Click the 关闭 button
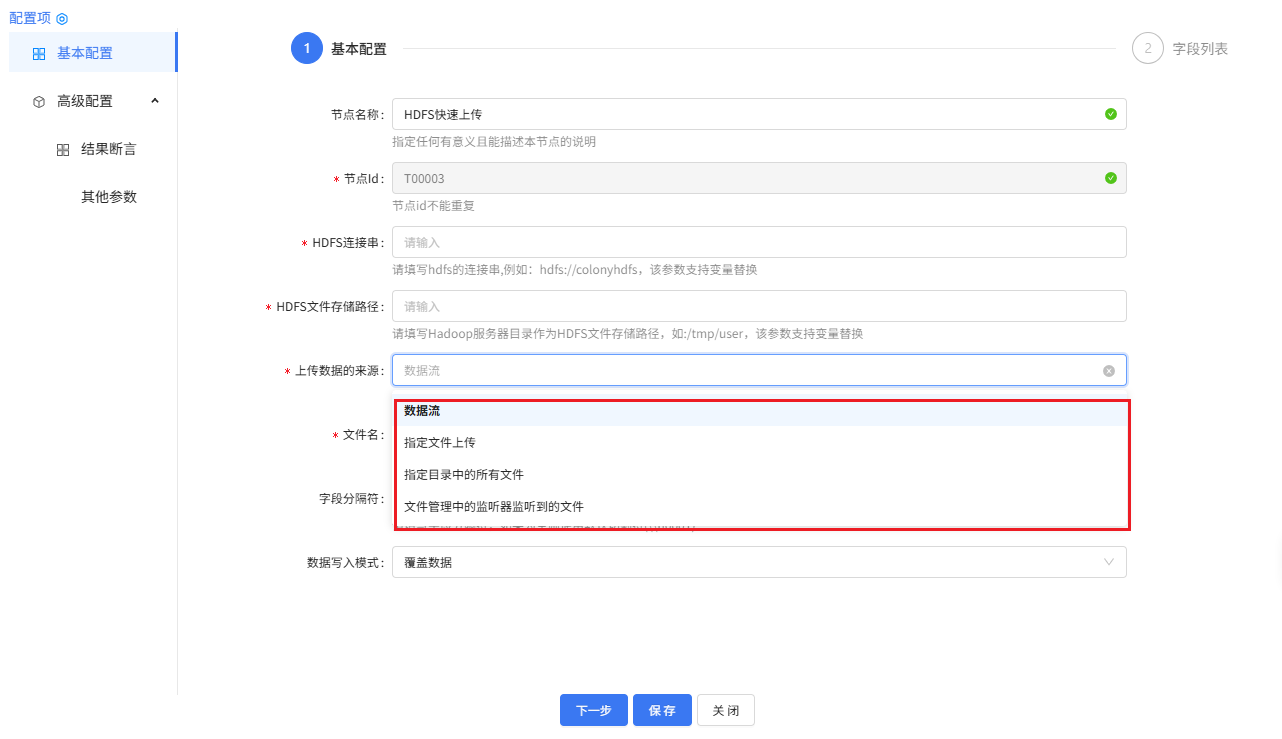This screenshot has height=739, width=1282. [x=725, y=710]
